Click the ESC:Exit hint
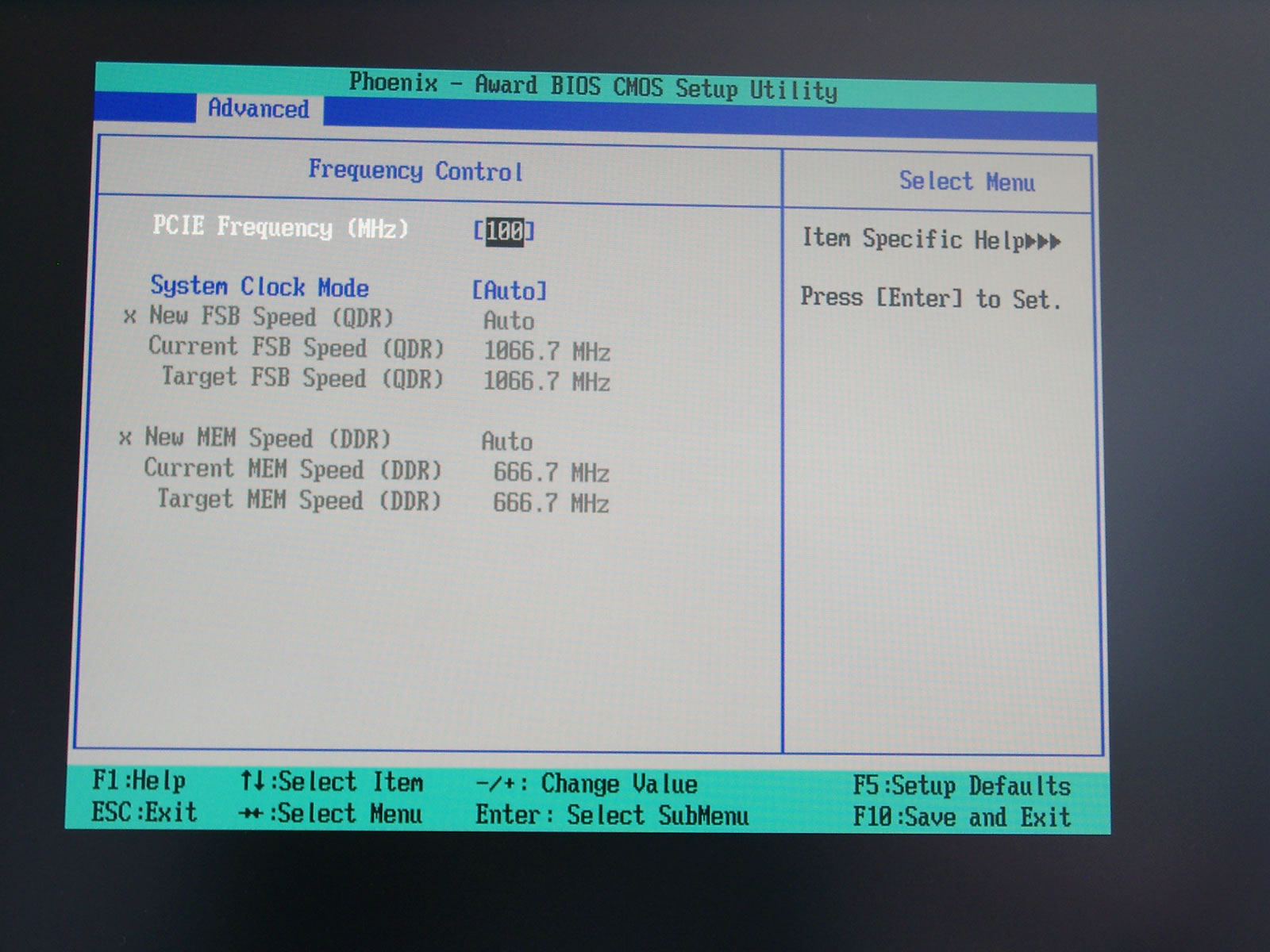This screenshot has height=952, width=1270. (x=144, y=812)
